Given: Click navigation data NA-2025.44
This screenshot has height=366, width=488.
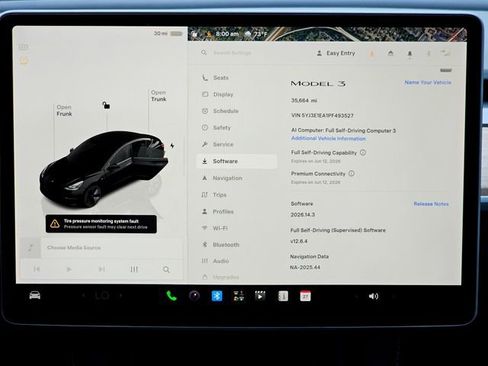Looking at the screenshot, I should pos(305,267).
